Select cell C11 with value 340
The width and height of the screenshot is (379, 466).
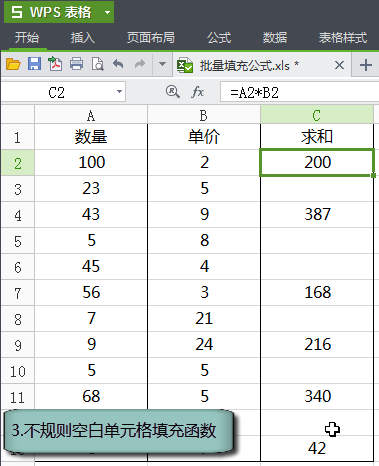317,397
